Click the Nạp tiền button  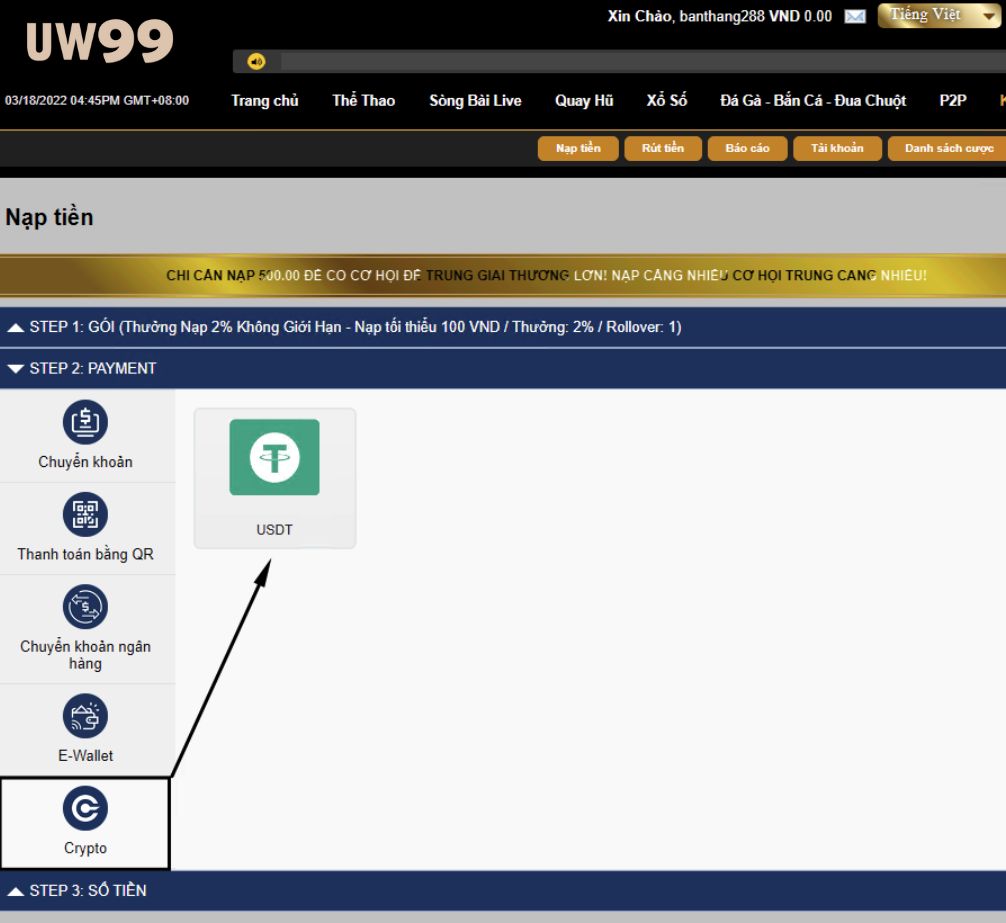(578, 148)
